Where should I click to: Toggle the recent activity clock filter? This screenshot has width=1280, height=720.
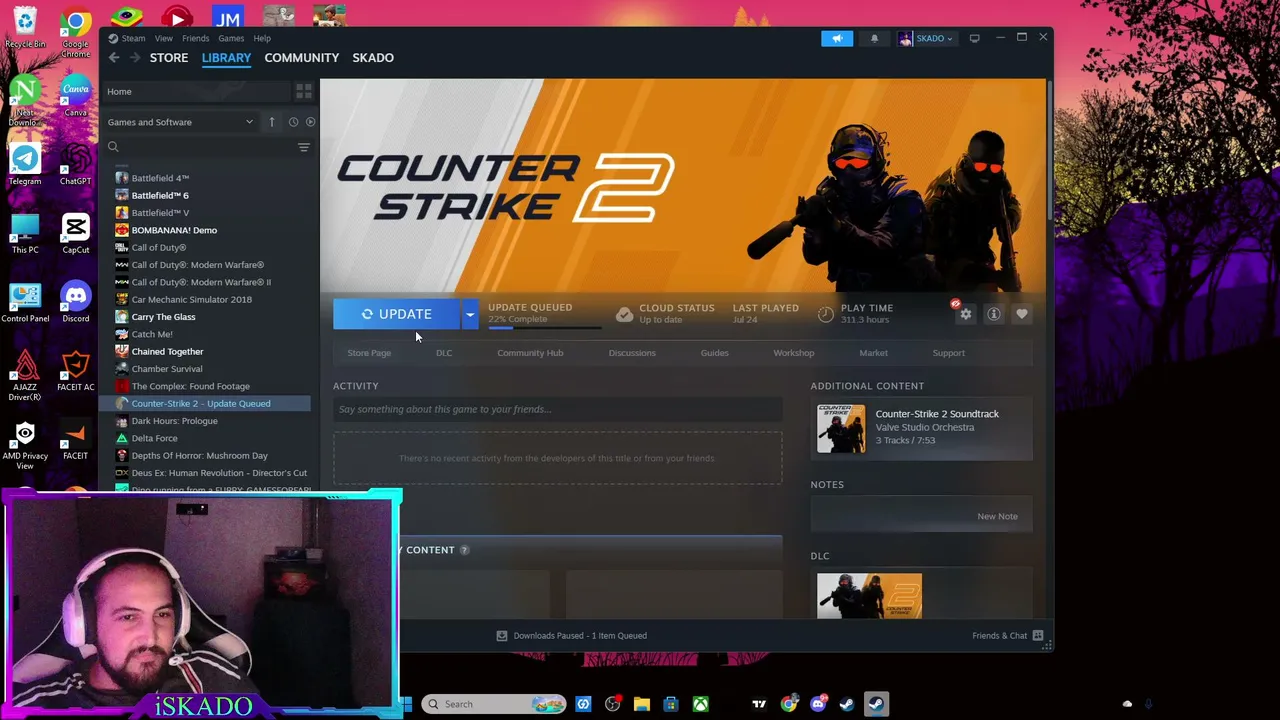293,122
